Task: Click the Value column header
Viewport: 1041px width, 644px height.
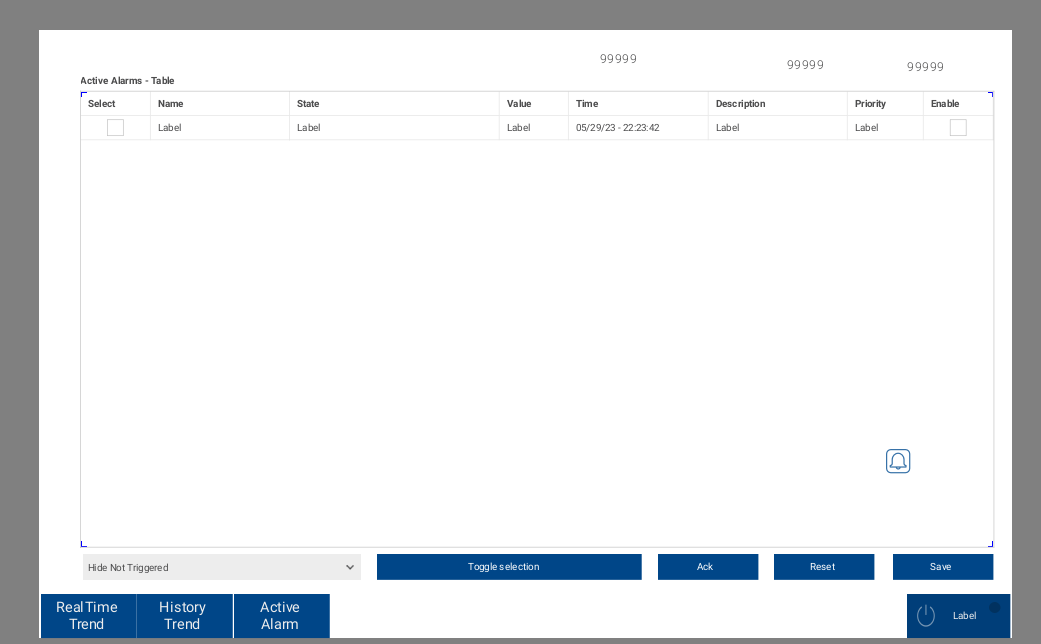Action: point(534,104)
